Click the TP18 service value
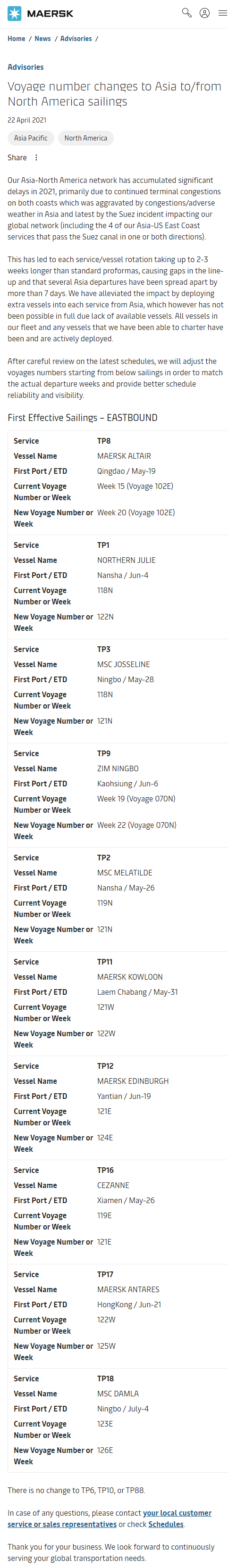 pyautogui.click(x=105, y=1378)
